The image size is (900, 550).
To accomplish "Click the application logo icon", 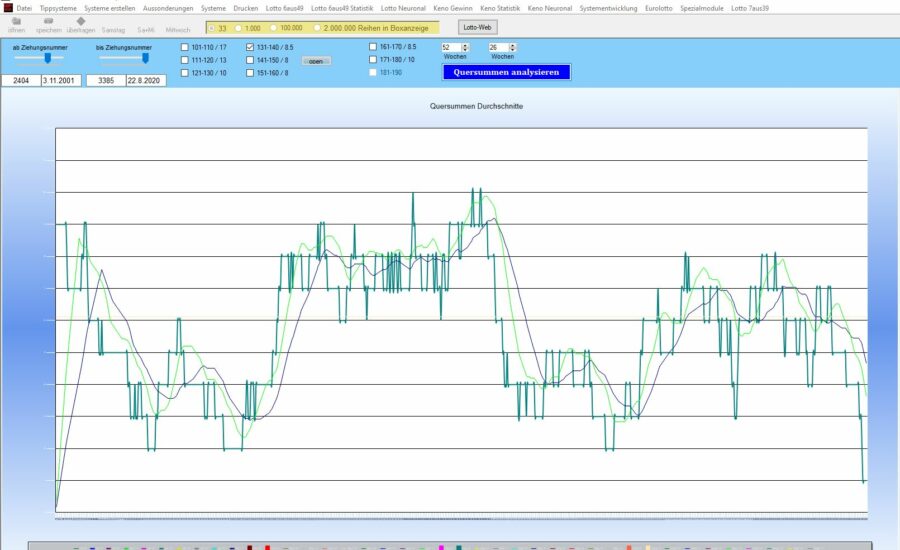I will [7, 7].
